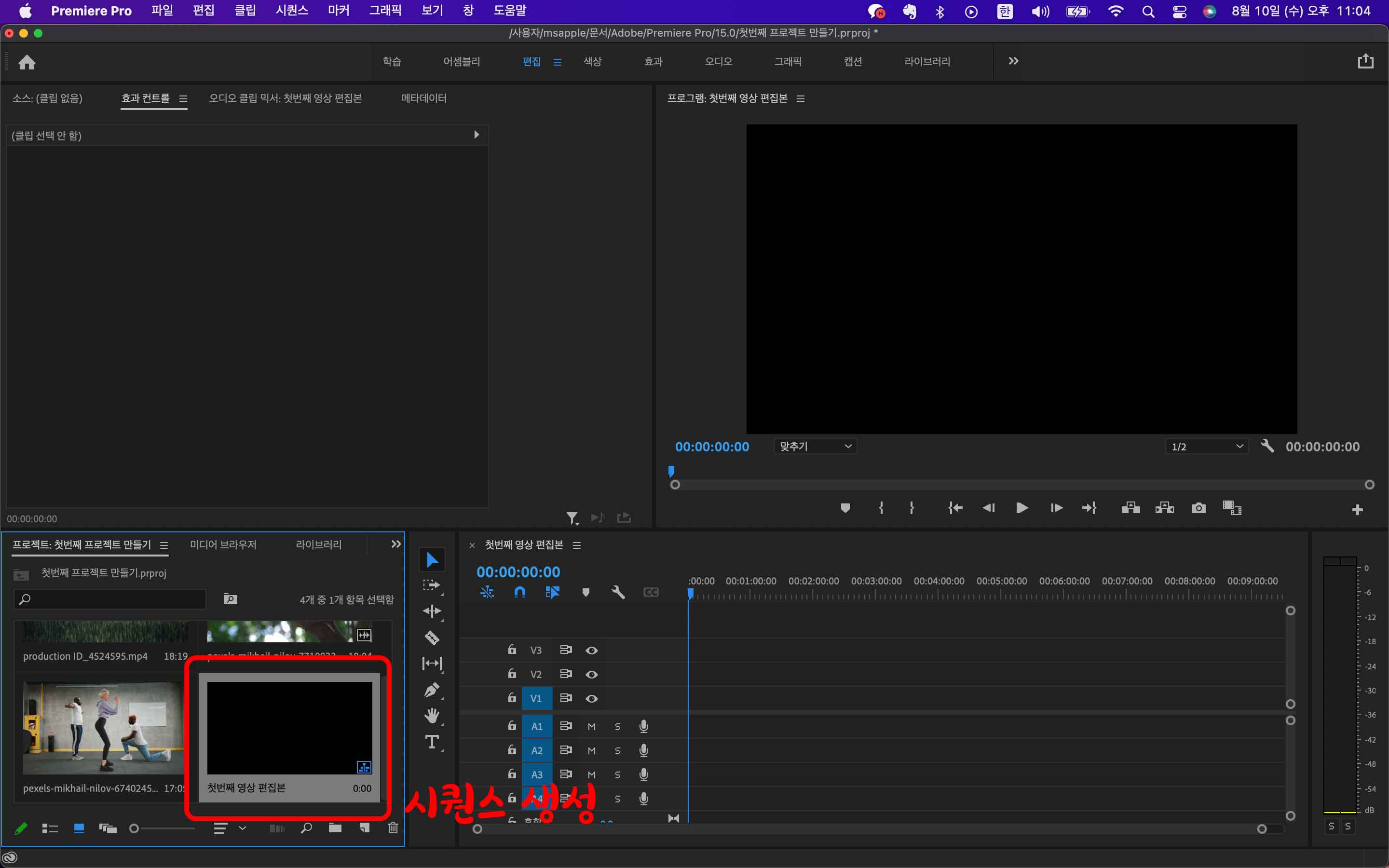Switch to the 미디어 브라우저 tab
The height and width of the screenshot is (868, 1389).
[223, 544]
